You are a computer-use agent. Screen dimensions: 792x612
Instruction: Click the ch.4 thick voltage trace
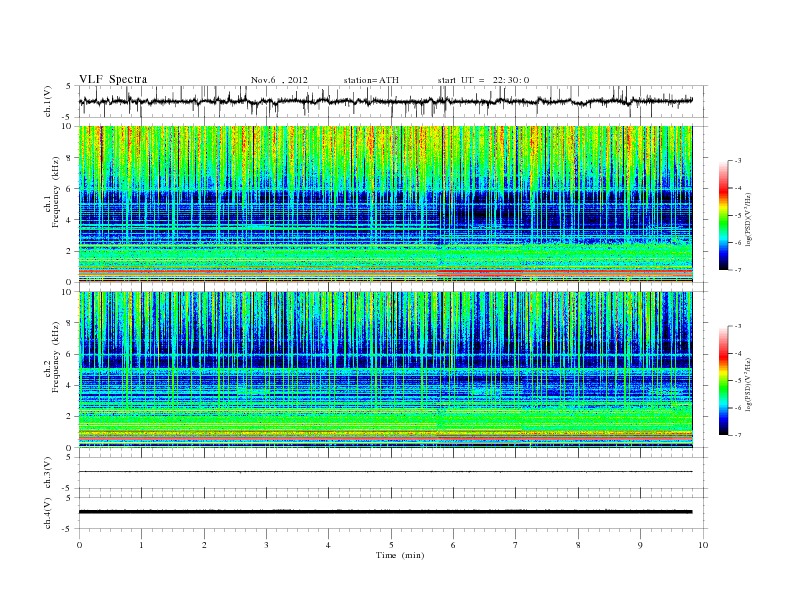coord(385,512)
